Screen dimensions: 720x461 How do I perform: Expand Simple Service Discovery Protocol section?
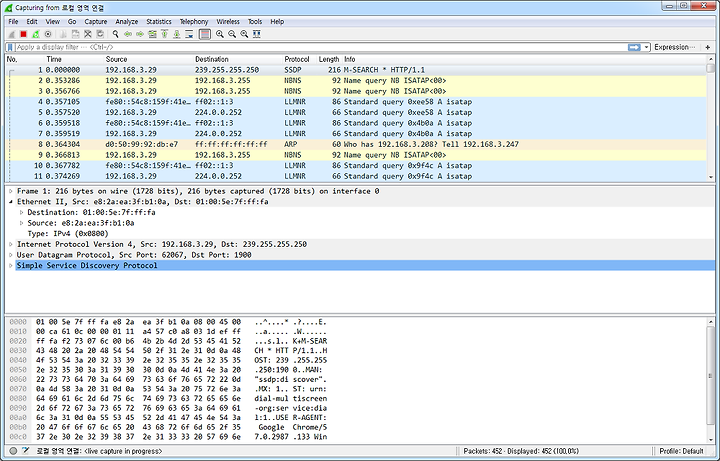tap(11, 265)
